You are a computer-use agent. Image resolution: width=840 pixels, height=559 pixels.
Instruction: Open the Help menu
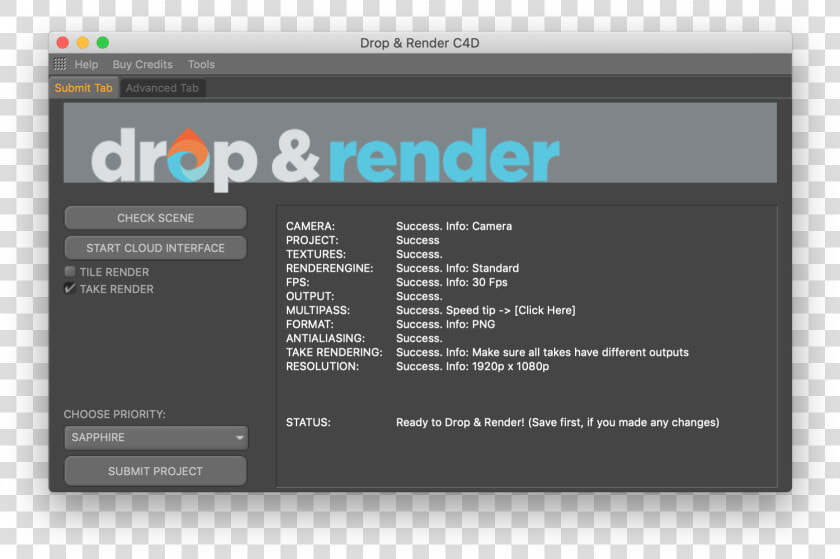pyautogui.click(x=86, y=64)
